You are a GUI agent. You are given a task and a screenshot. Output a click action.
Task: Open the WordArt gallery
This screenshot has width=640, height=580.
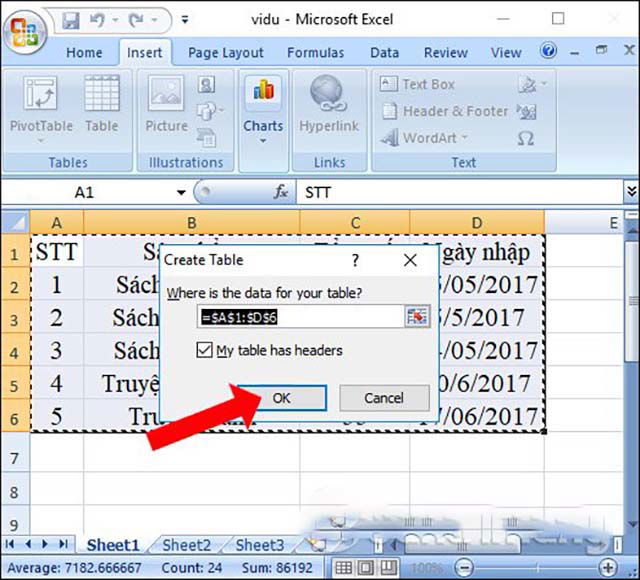click(x=424, y=138)
